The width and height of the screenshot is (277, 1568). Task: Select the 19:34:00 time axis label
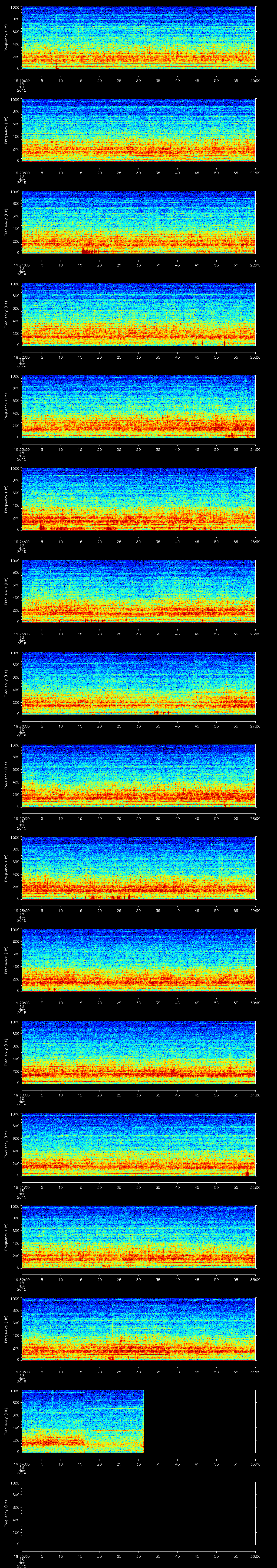21,1464
